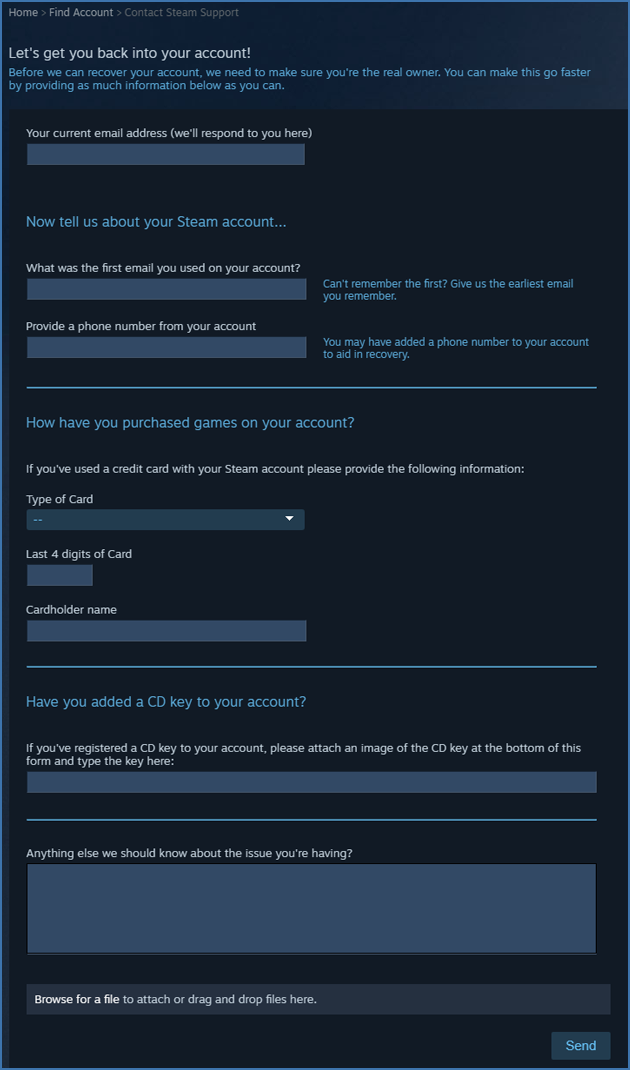
Task: Click the 'Now tell us about your Steam account' heading
Action: (x=156, y=222)
